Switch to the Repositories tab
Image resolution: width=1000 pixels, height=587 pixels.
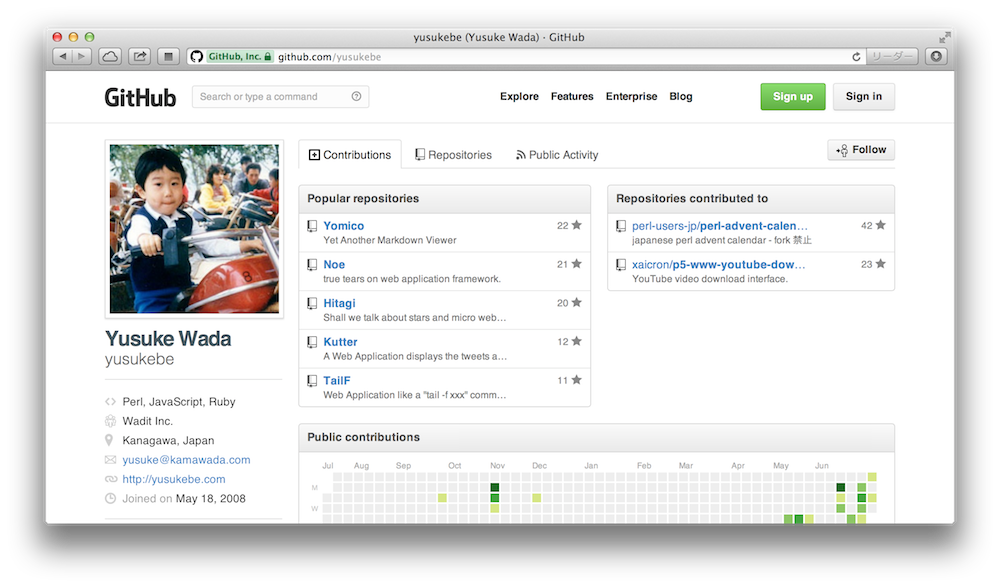[453, 154]
